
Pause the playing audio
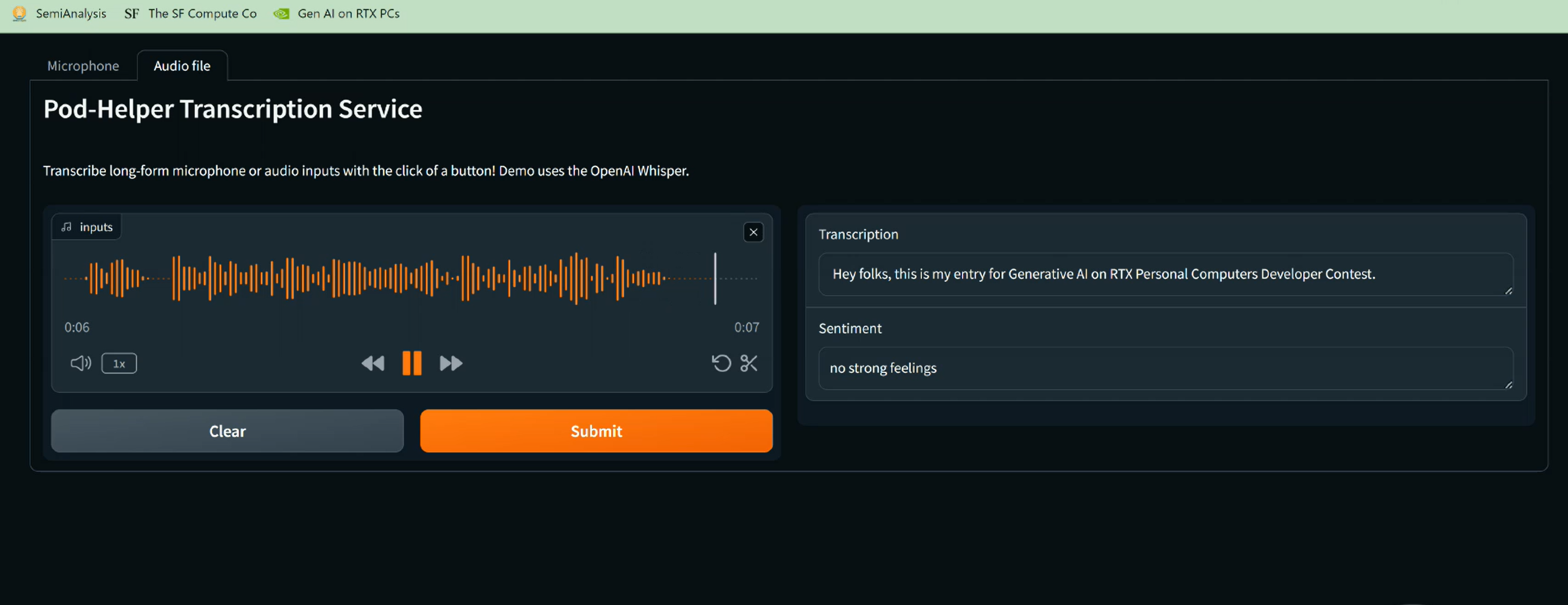(x=412, y=363)
